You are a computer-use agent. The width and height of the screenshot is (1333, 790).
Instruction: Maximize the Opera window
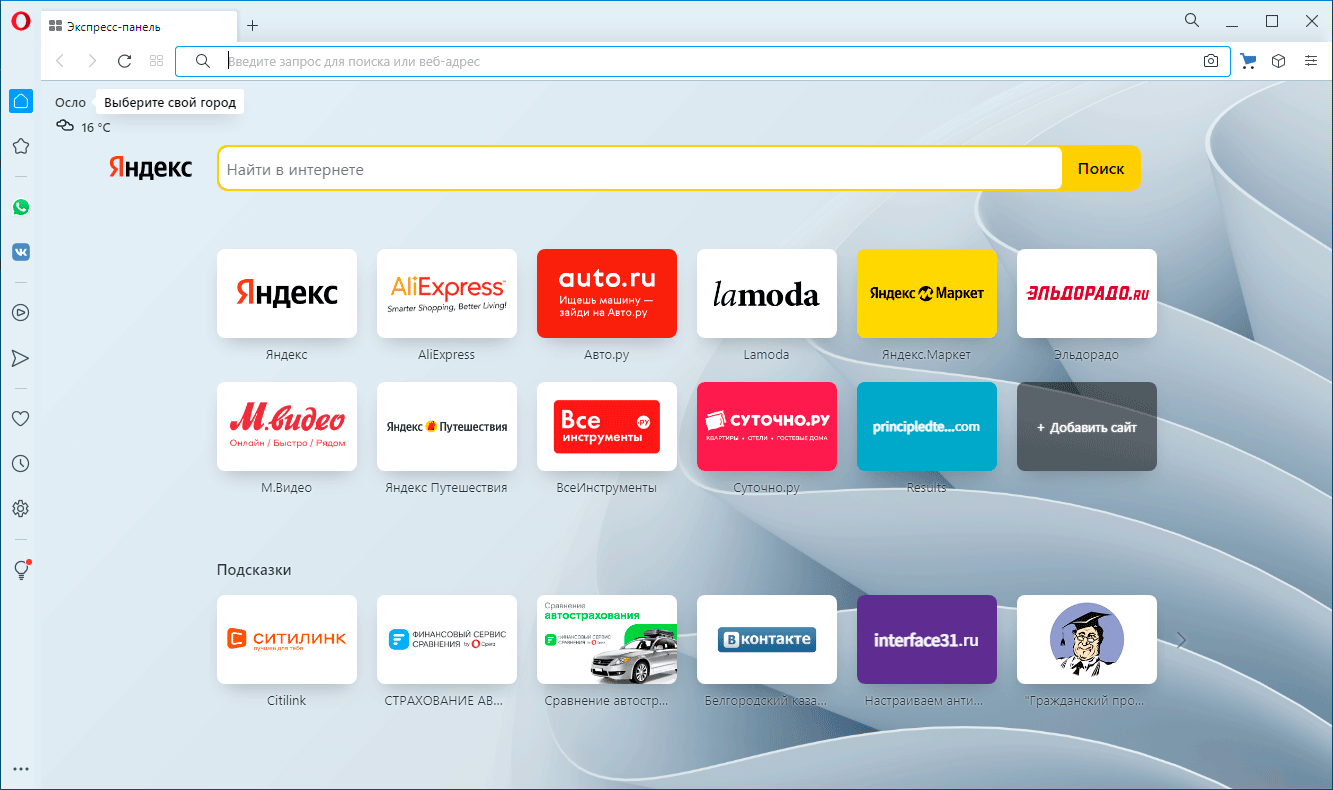tap(1272, 20)
